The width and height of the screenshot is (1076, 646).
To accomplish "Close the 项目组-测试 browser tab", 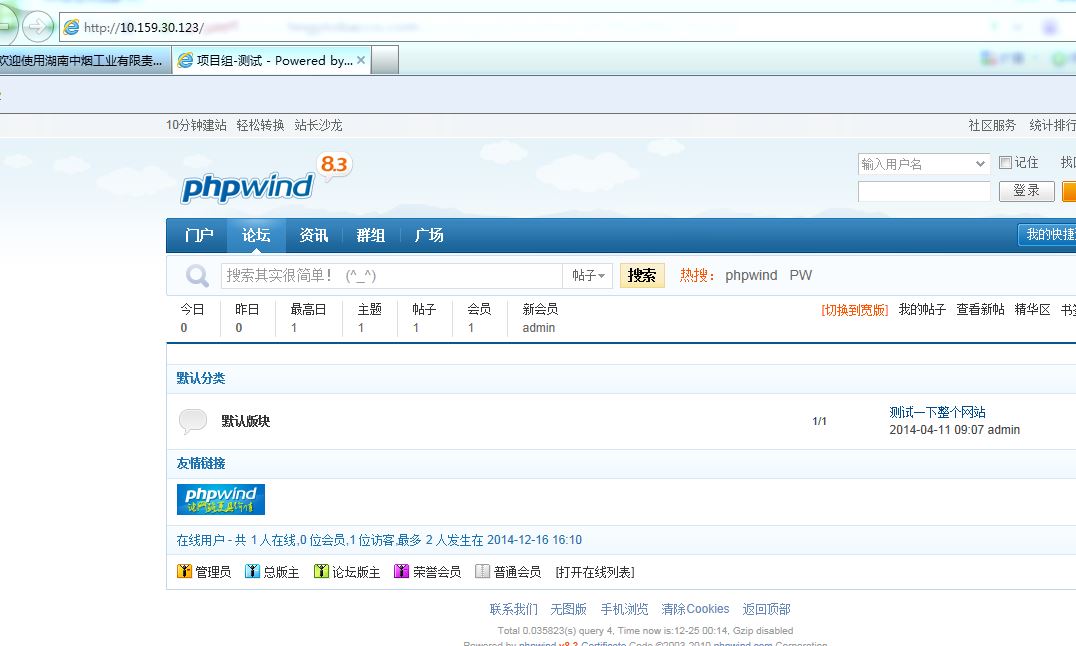I will click(361, 60).
